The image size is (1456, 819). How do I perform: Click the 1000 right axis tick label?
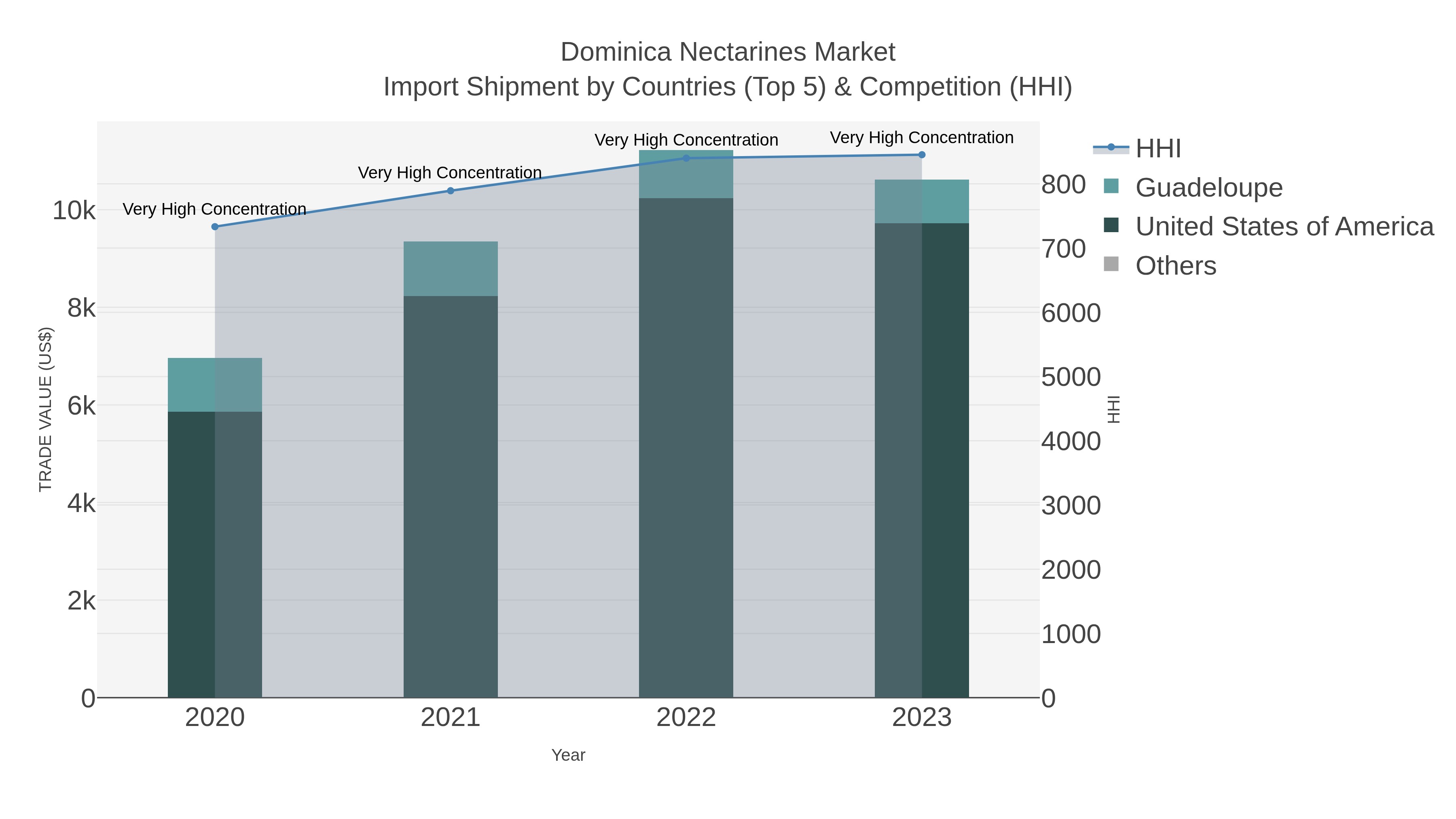[1071, 634]
